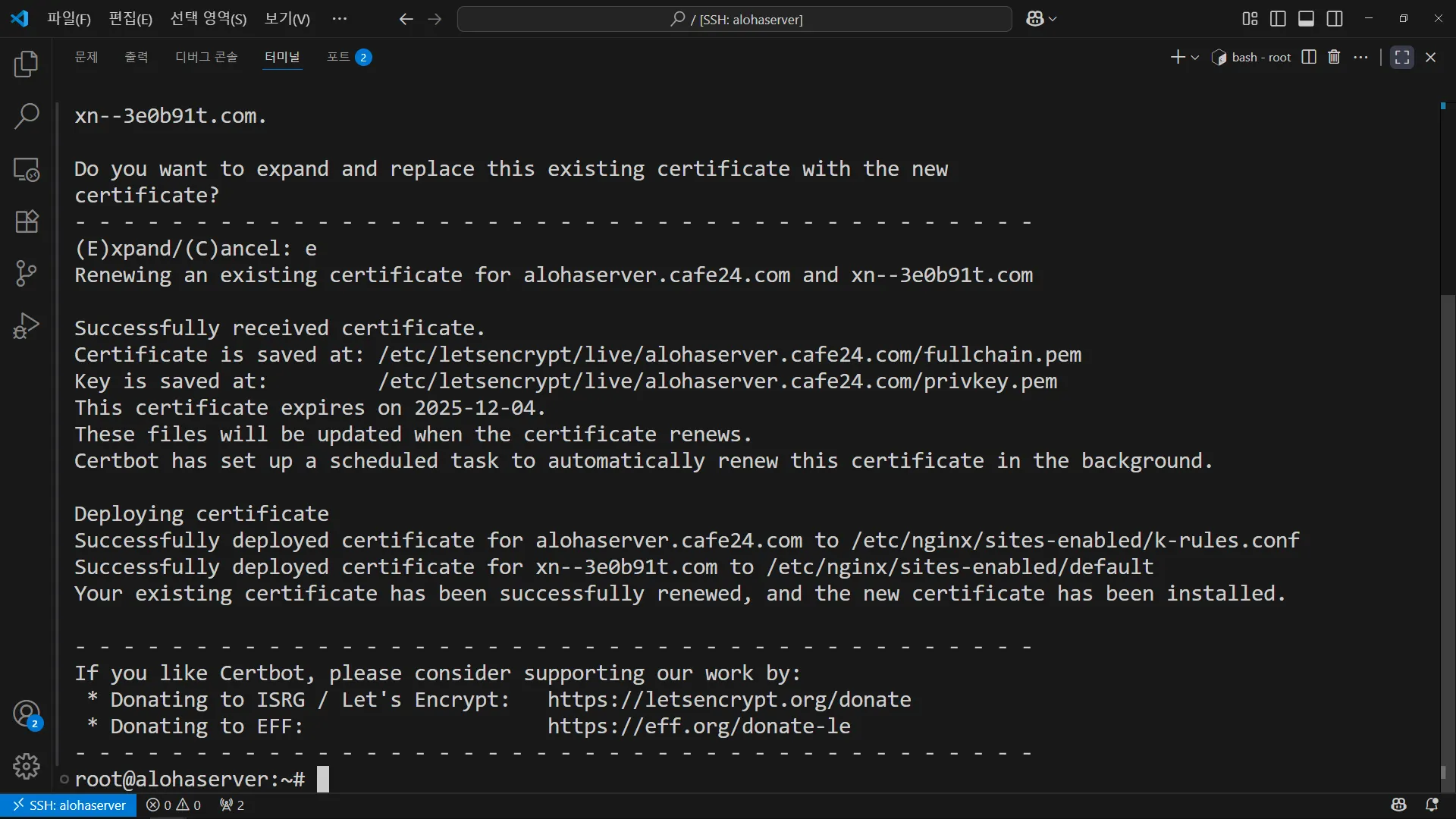Open the Extensions view icon

27,221
